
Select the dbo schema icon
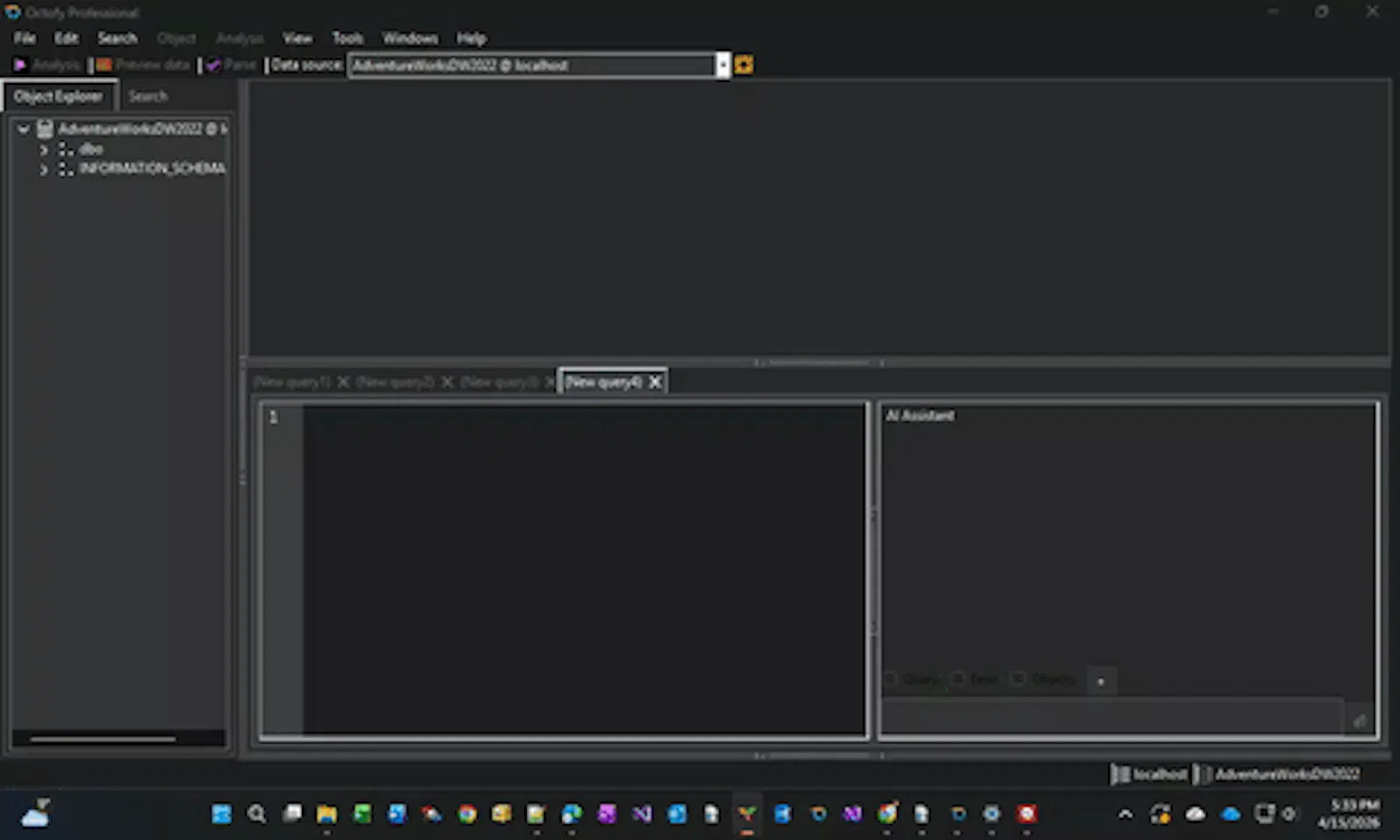click(x=66, y=150)
